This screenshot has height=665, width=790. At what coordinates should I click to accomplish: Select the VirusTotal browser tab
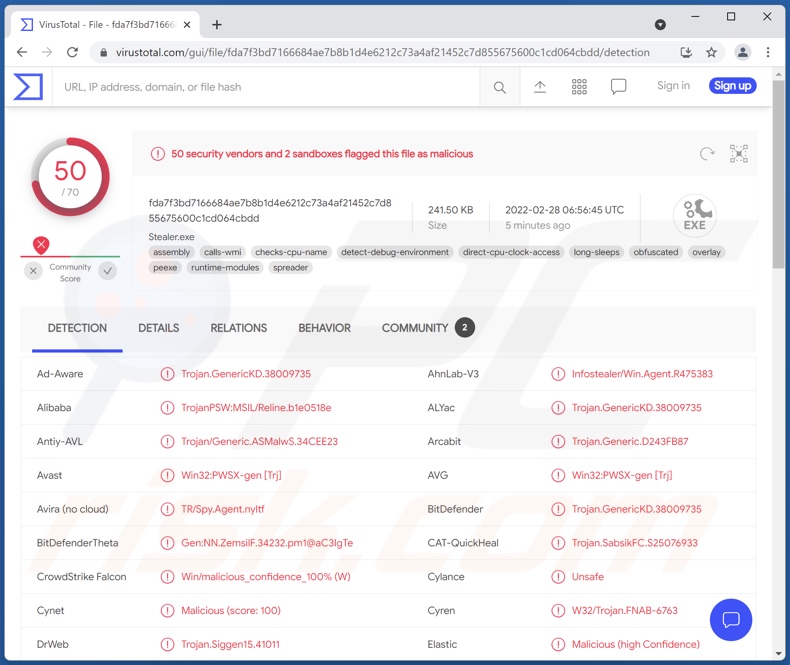(106, 25)
